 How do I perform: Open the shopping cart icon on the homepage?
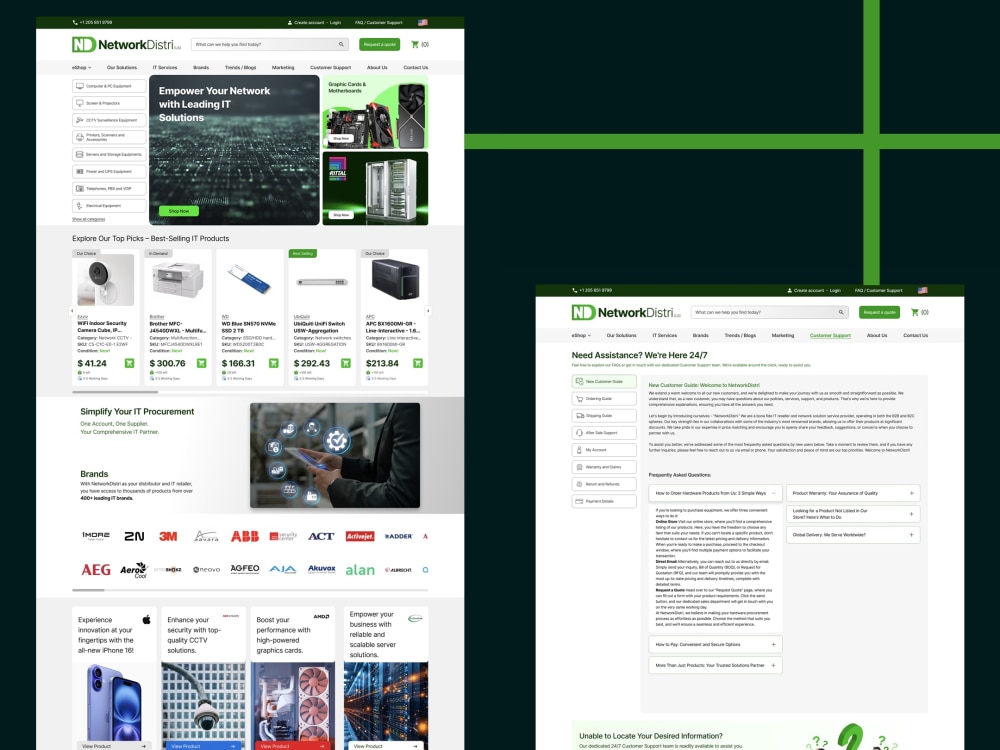[x=415, y=45]
